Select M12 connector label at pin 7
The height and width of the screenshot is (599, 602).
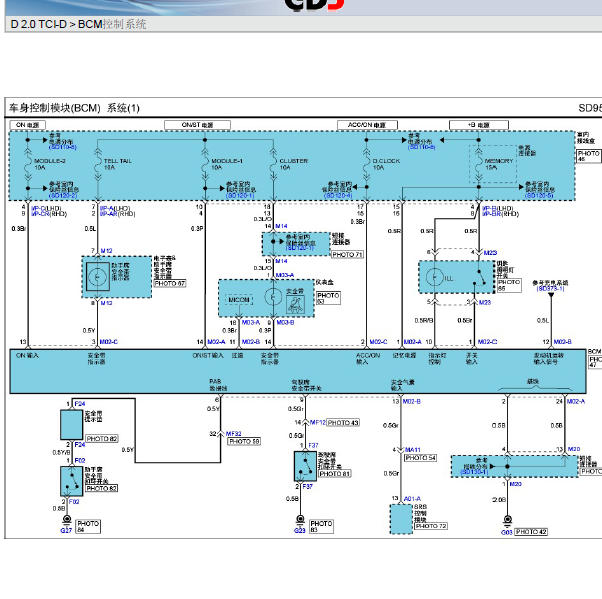point(106,251)
